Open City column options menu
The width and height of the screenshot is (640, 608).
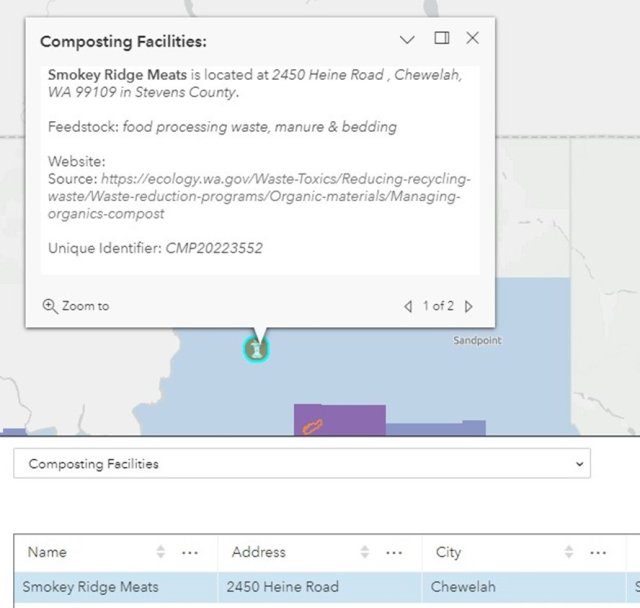(x=598, y=553)
